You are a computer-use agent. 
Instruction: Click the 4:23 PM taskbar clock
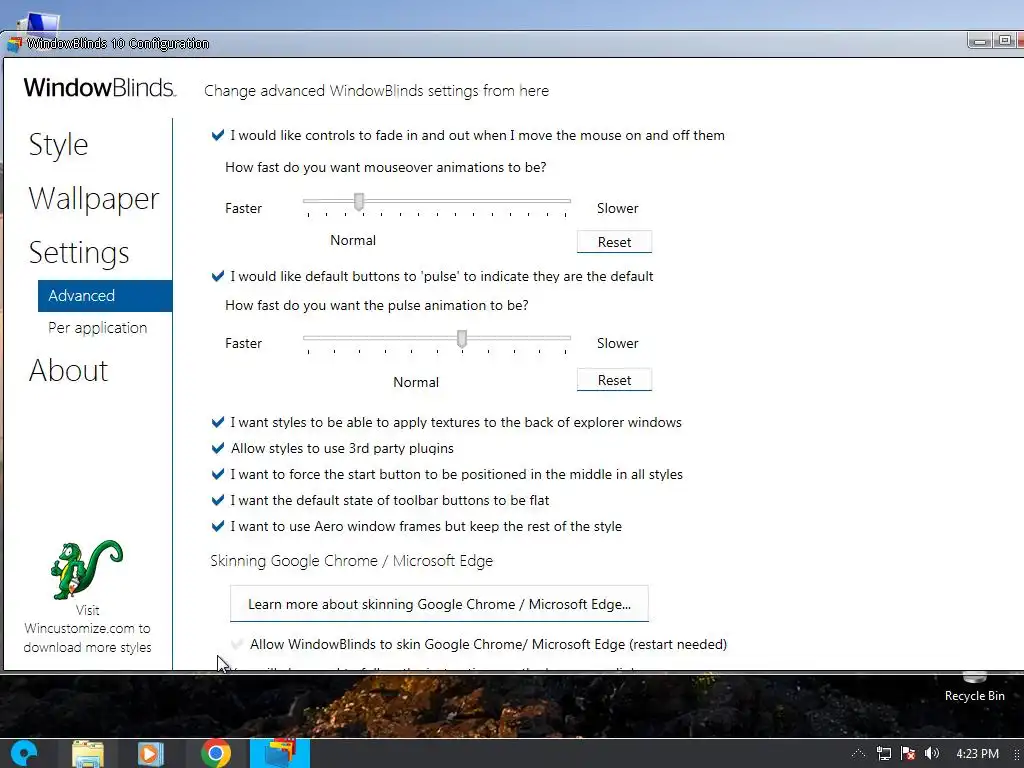(977, 754)
